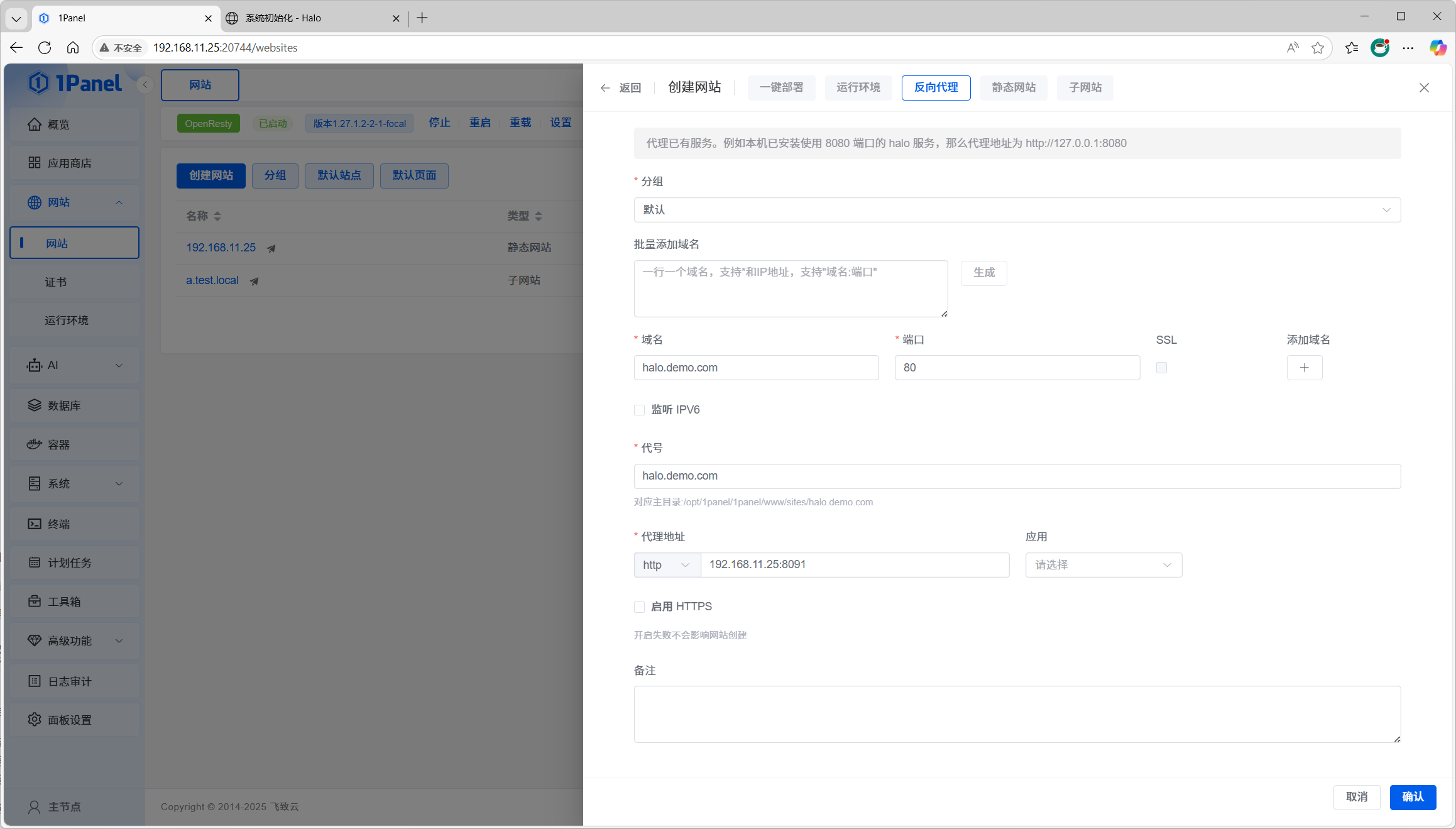Check the 监听 IPV6 option
Screen dimensions: 1456x829
click(639, 409)
